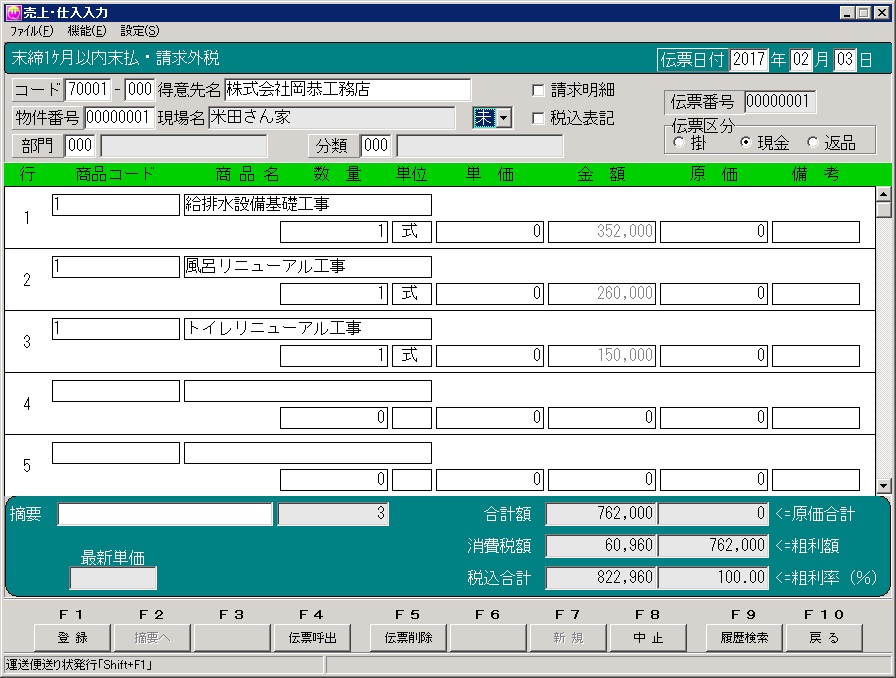Click F10 戻る button

[823, 637]
